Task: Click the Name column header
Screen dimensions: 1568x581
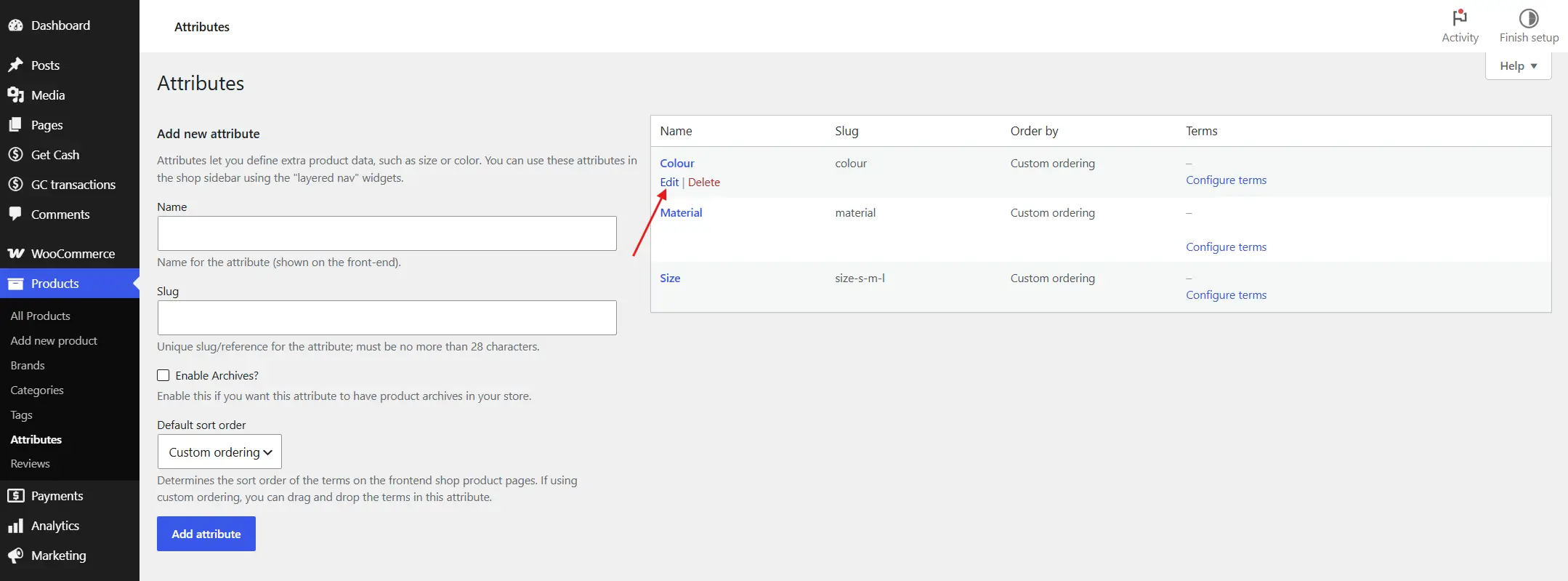Action: (x=676, y=131)
